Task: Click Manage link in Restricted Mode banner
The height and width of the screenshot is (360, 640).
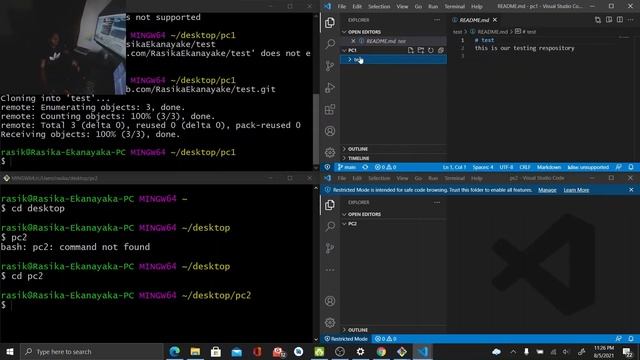Action: 547,190
